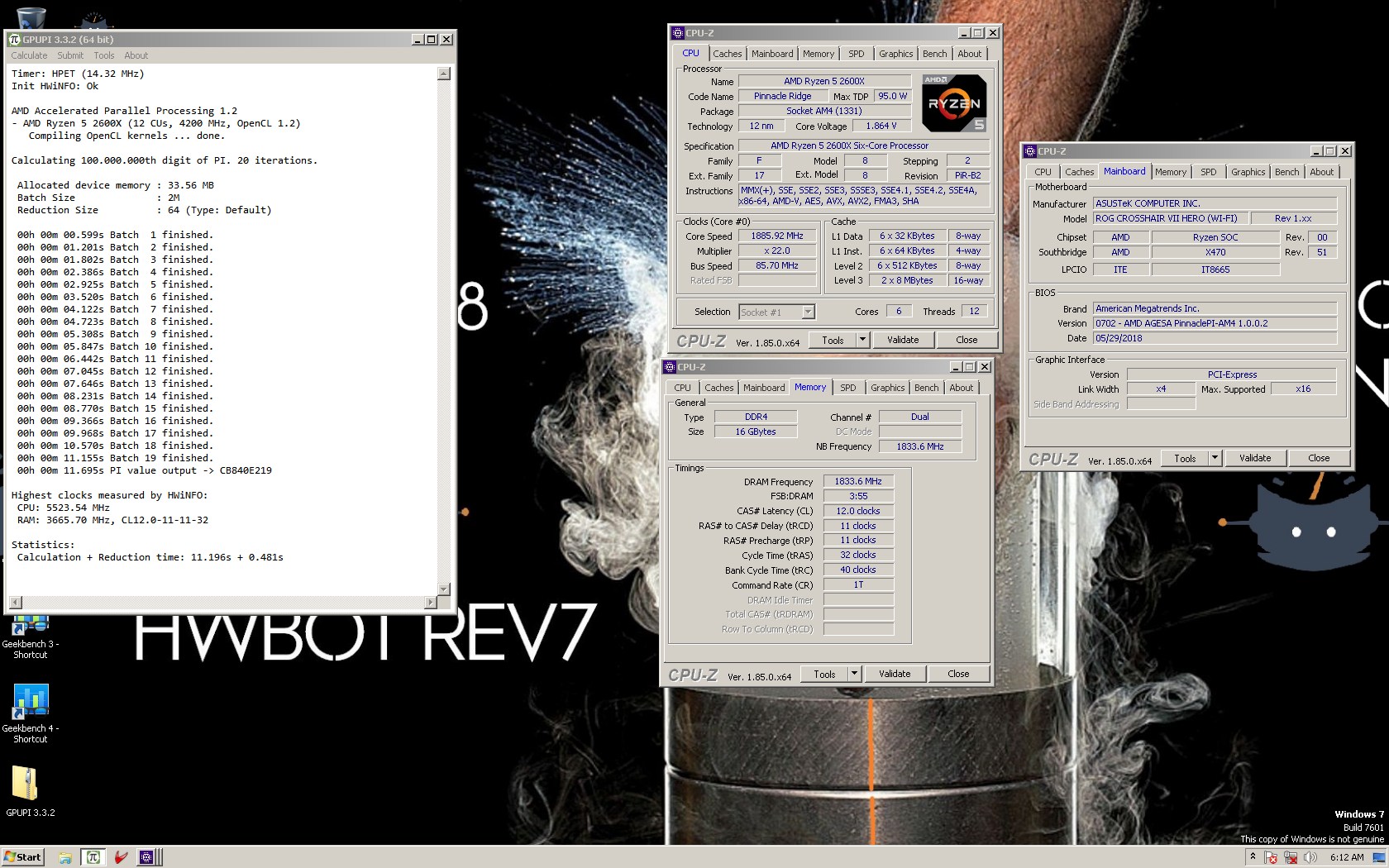Viewport: 1389px width, 868px height.
Task: Switch to Memory tab in top CPU-Z
Action: (x=819, y=54)
